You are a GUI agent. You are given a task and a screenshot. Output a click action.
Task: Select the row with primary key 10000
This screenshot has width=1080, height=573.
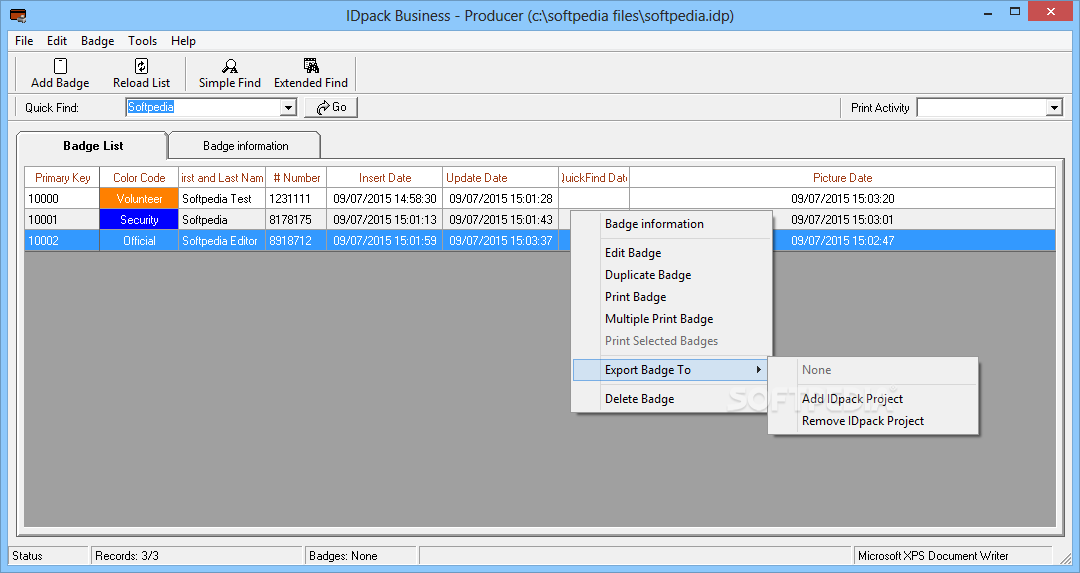pyautogui.click(x=62, y=199)
